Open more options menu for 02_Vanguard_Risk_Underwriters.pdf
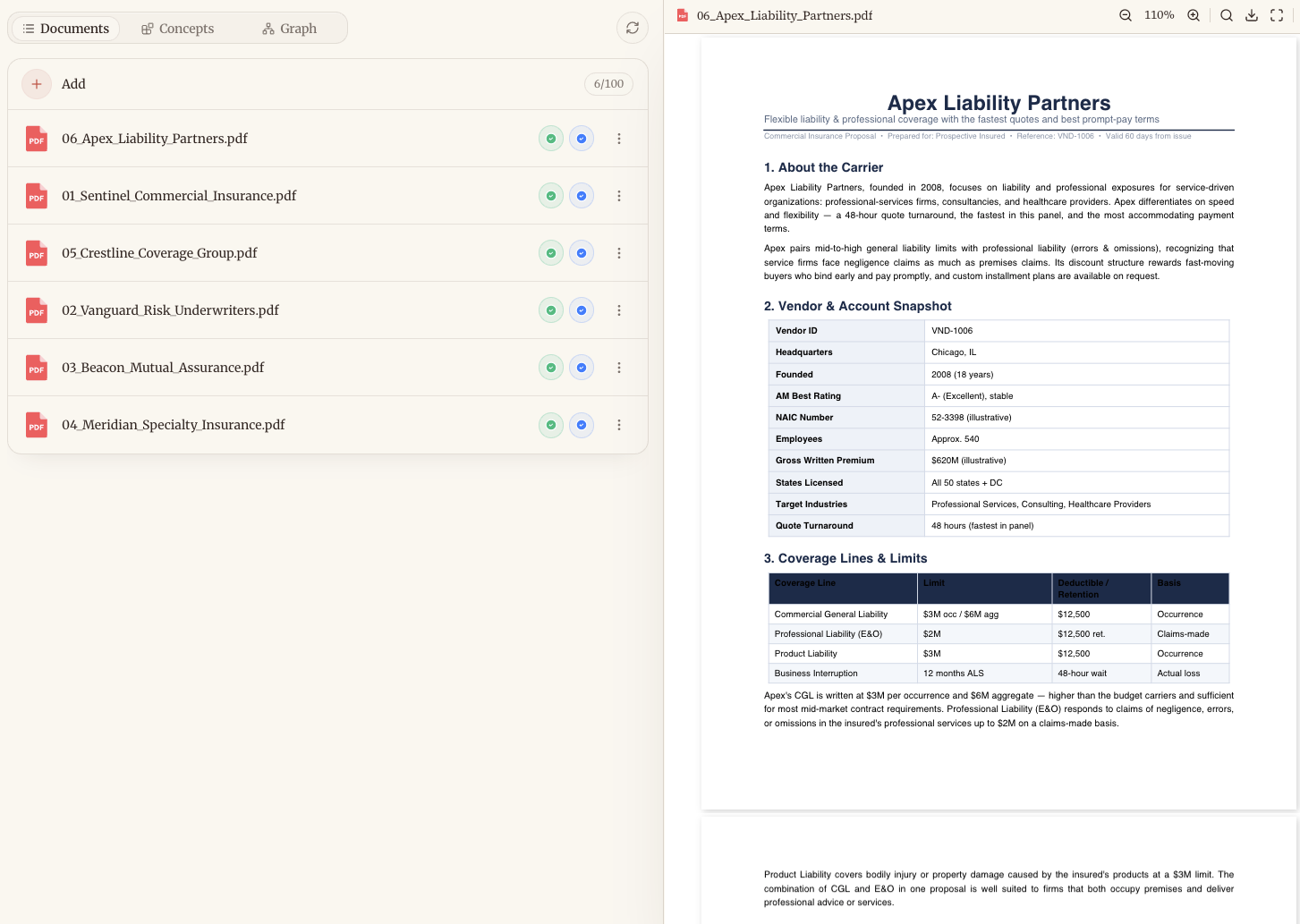The image size is (1300, 924). (x=619, y=310)
